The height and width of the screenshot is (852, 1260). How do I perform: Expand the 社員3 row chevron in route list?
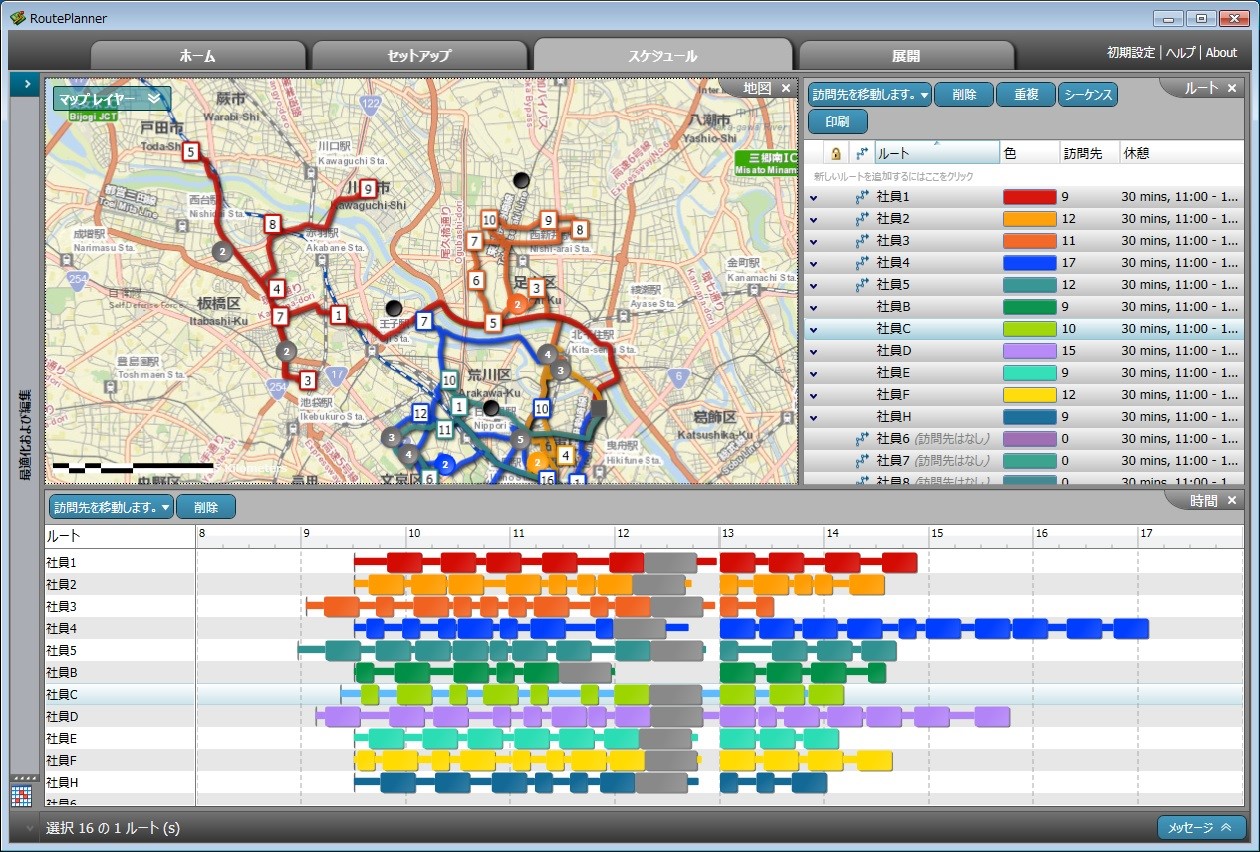coord(814,241)
